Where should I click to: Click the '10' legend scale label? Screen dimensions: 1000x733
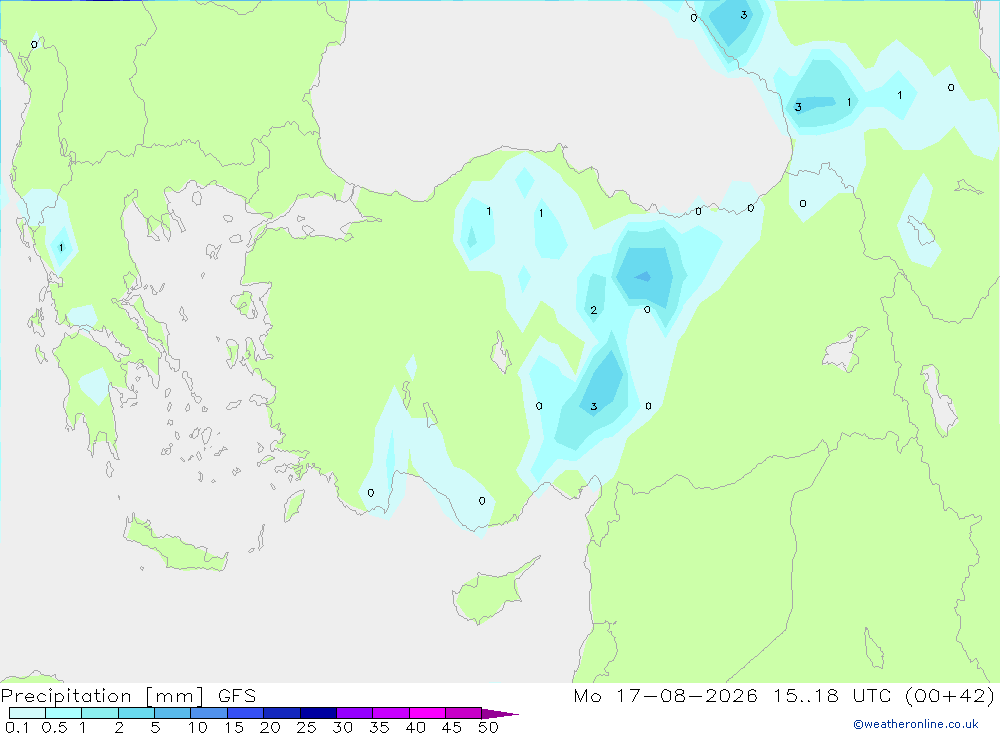[x=197, y=727]
